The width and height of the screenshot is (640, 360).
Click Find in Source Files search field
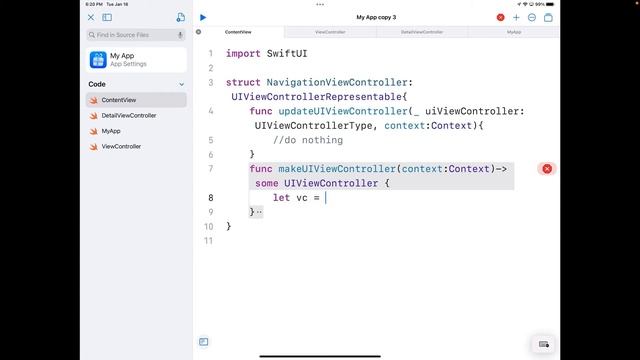[136, 35]
